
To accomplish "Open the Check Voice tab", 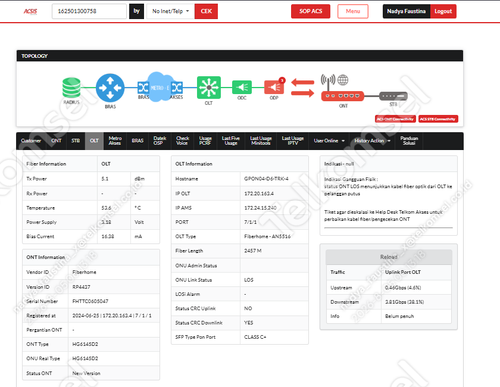I will click(x=182, y=141).
